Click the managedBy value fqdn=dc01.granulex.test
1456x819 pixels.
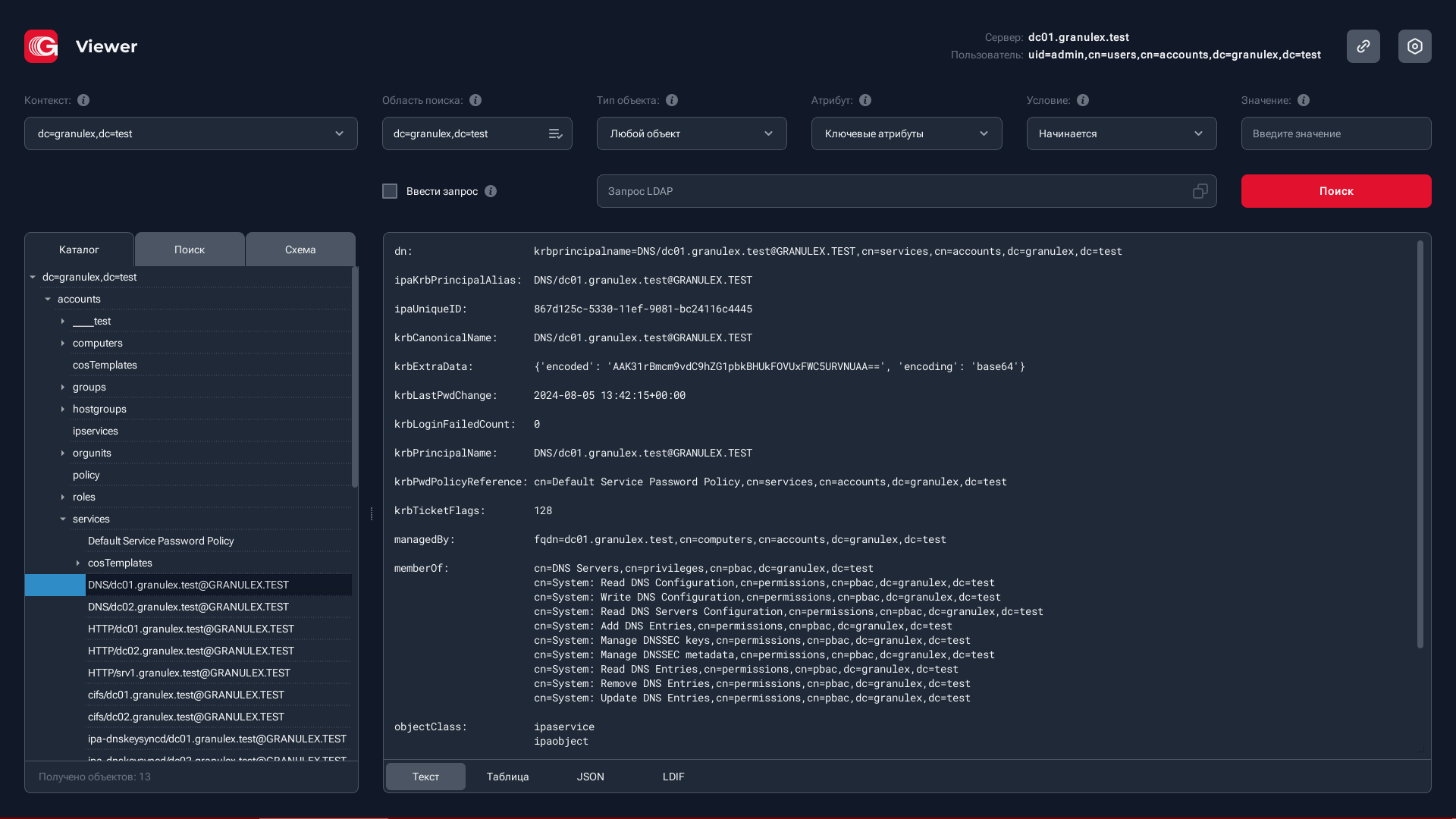pyautogui.click(x=740, y=540)
